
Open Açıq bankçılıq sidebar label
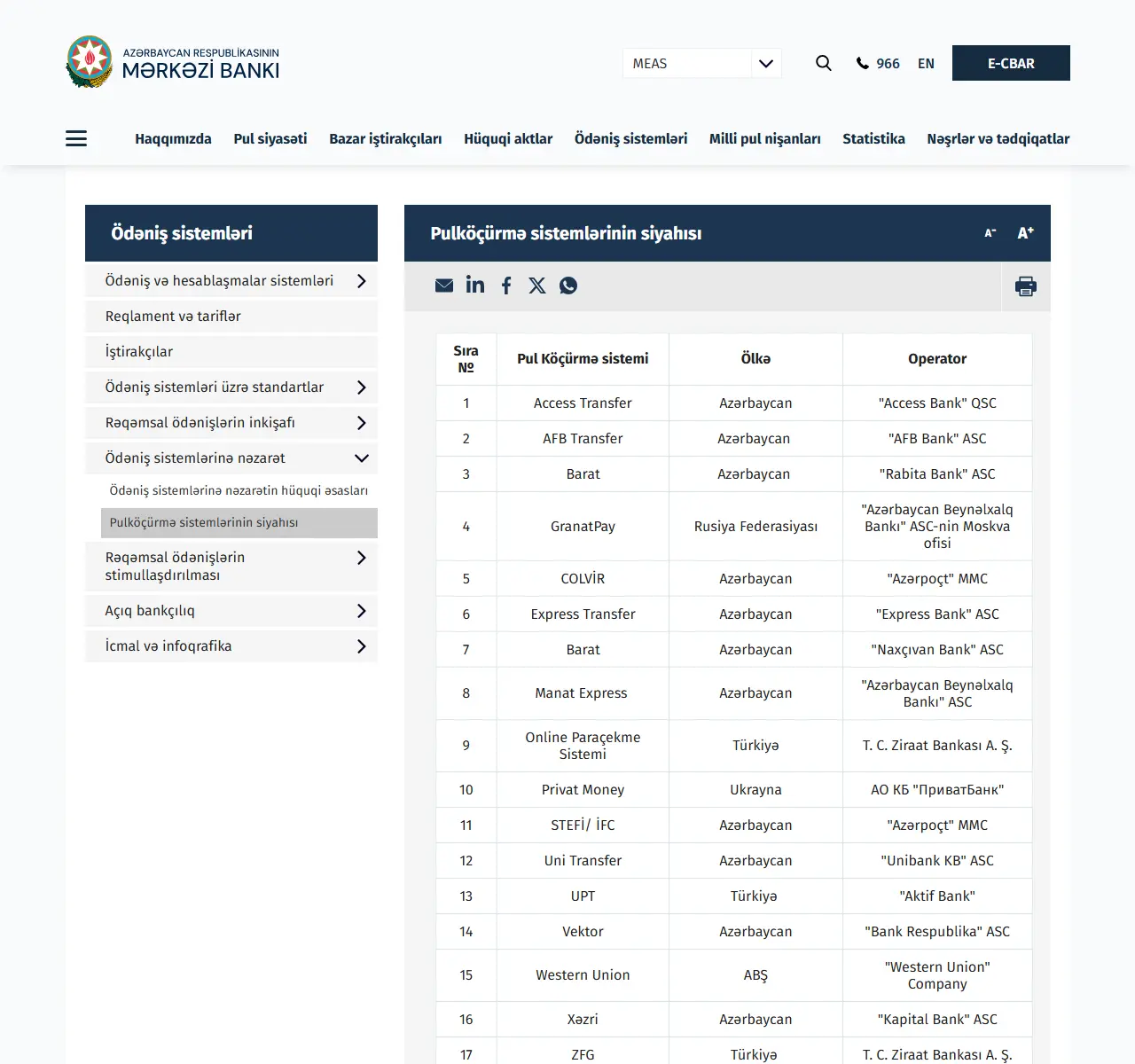point(150,611)
